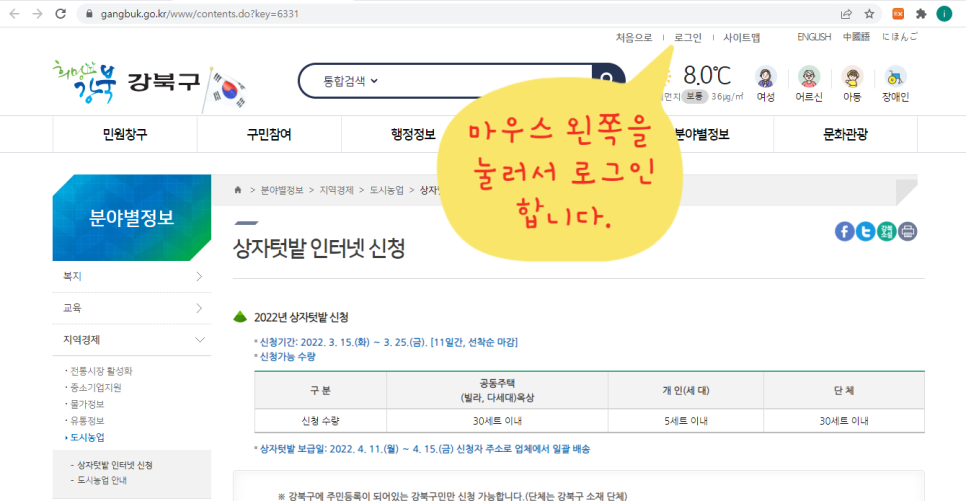Click the browser forward arrow
The image size is (966, 501).
tap(38, 14)
